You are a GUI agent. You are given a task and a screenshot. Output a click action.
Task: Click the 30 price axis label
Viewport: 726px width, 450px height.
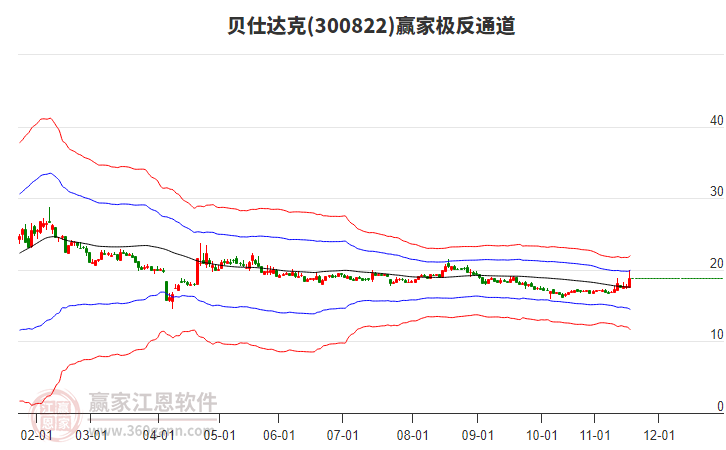coord(716,192)
